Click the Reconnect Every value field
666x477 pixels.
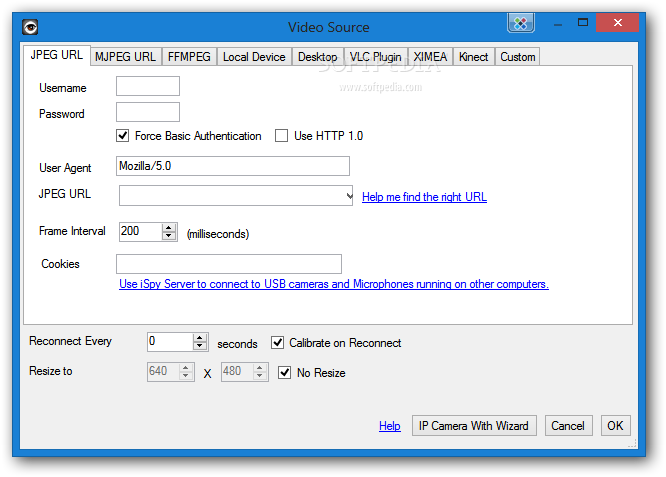(170, 342)
